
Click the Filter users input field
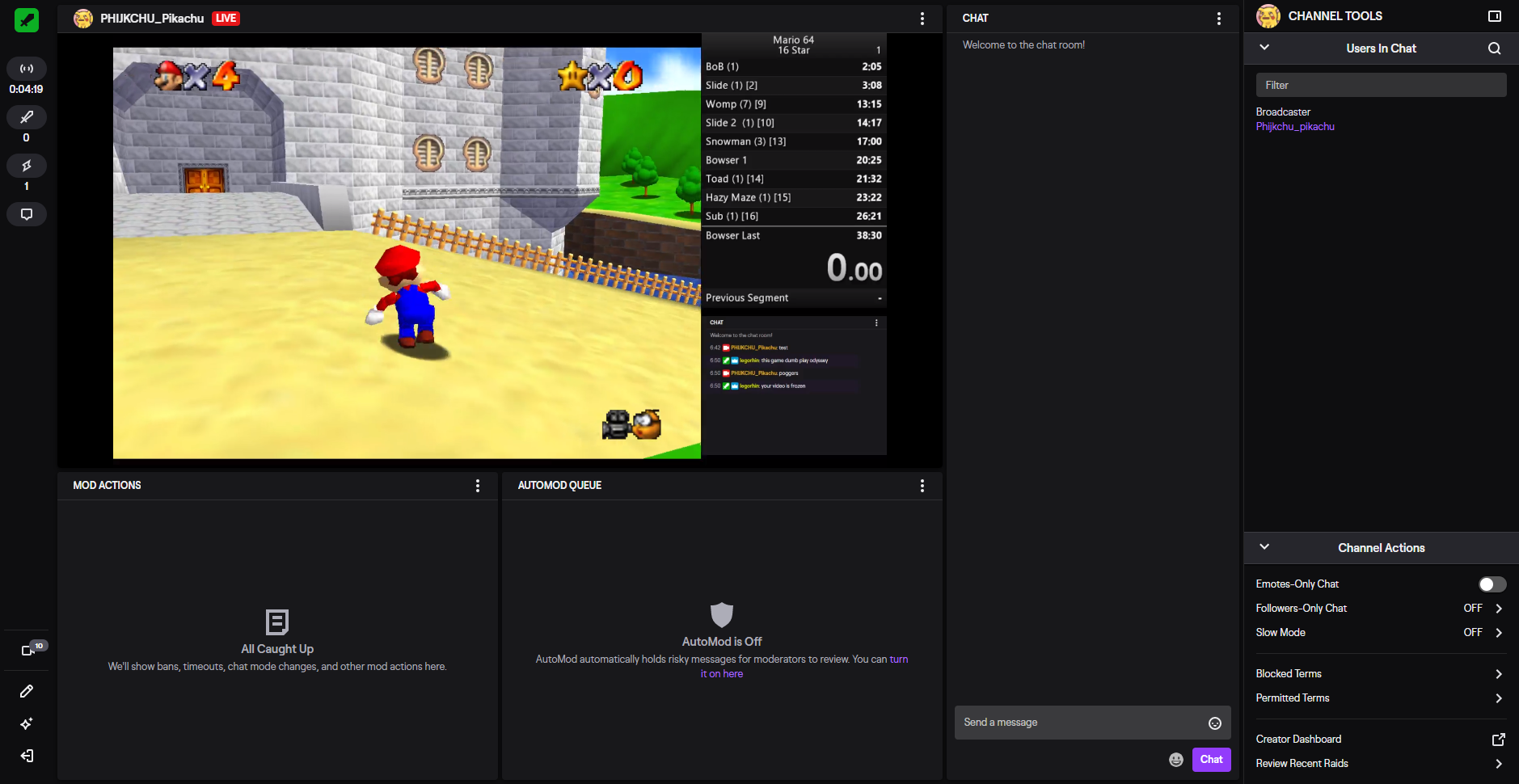point(1381,85)
